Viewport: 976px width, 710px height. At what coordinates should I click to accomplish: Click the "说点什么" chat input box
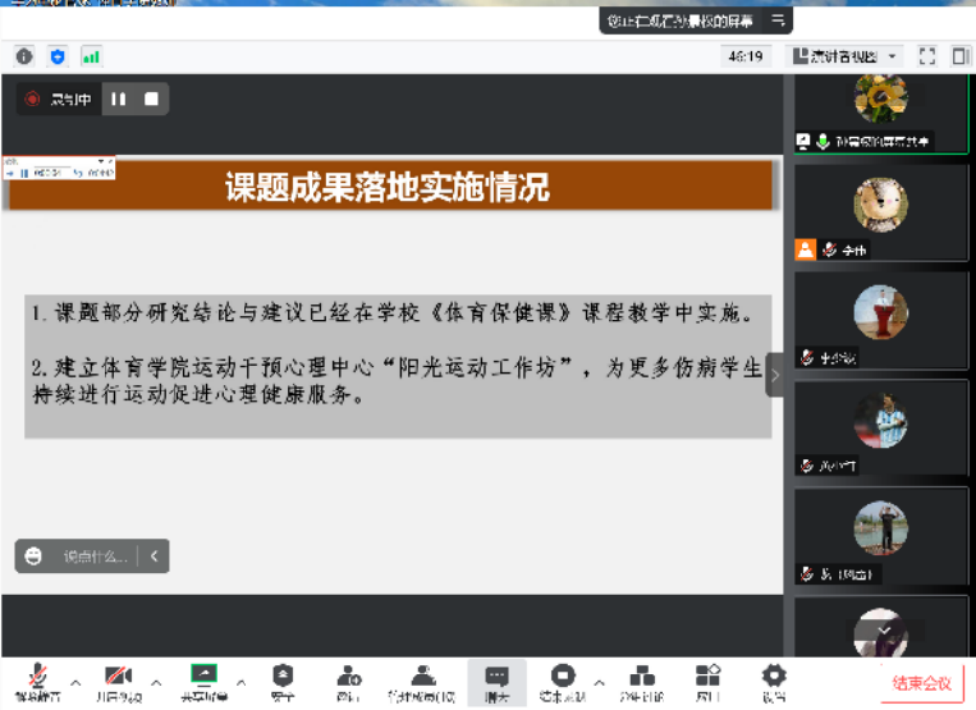click(x=95, y=557)
